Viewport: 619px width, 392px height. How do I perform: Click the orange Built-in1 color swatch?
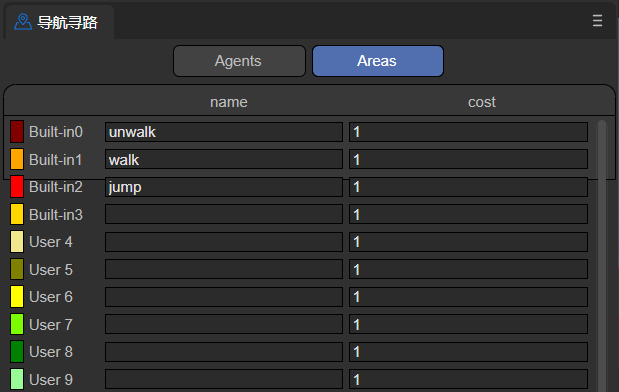17,159
